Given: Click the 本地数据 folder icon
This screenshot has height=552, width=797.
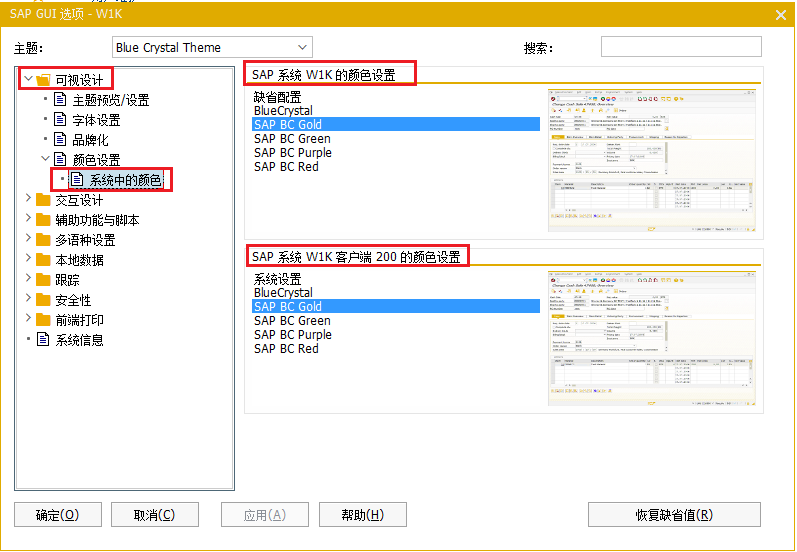Looking at the screenshot, I should [44, 259].
